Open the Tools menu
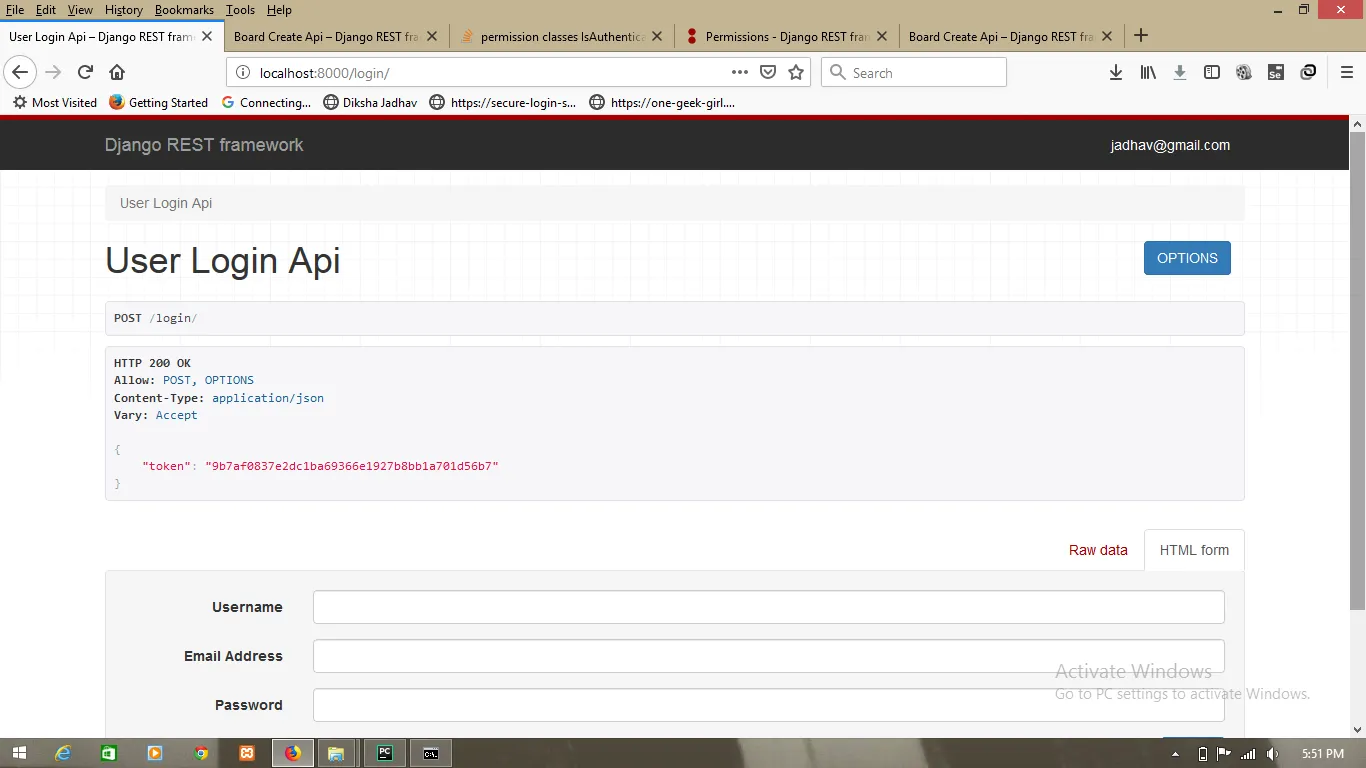The width and height of the screenshot is (1366, 768). (240, 9)
